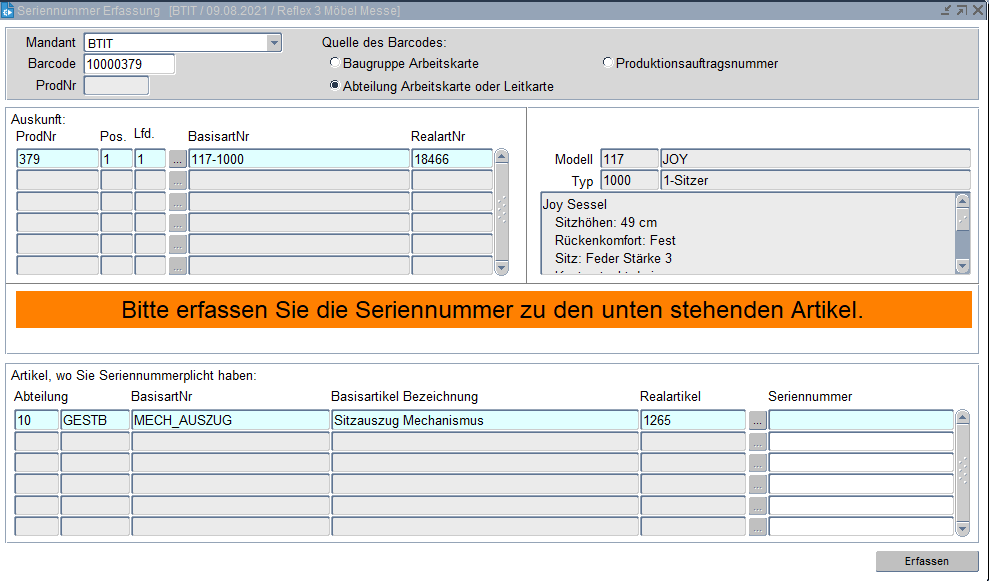Click scroll down arrow in Seriennummer article list
This screenshot has height=581, width=989.
click(x=962, y=528)
